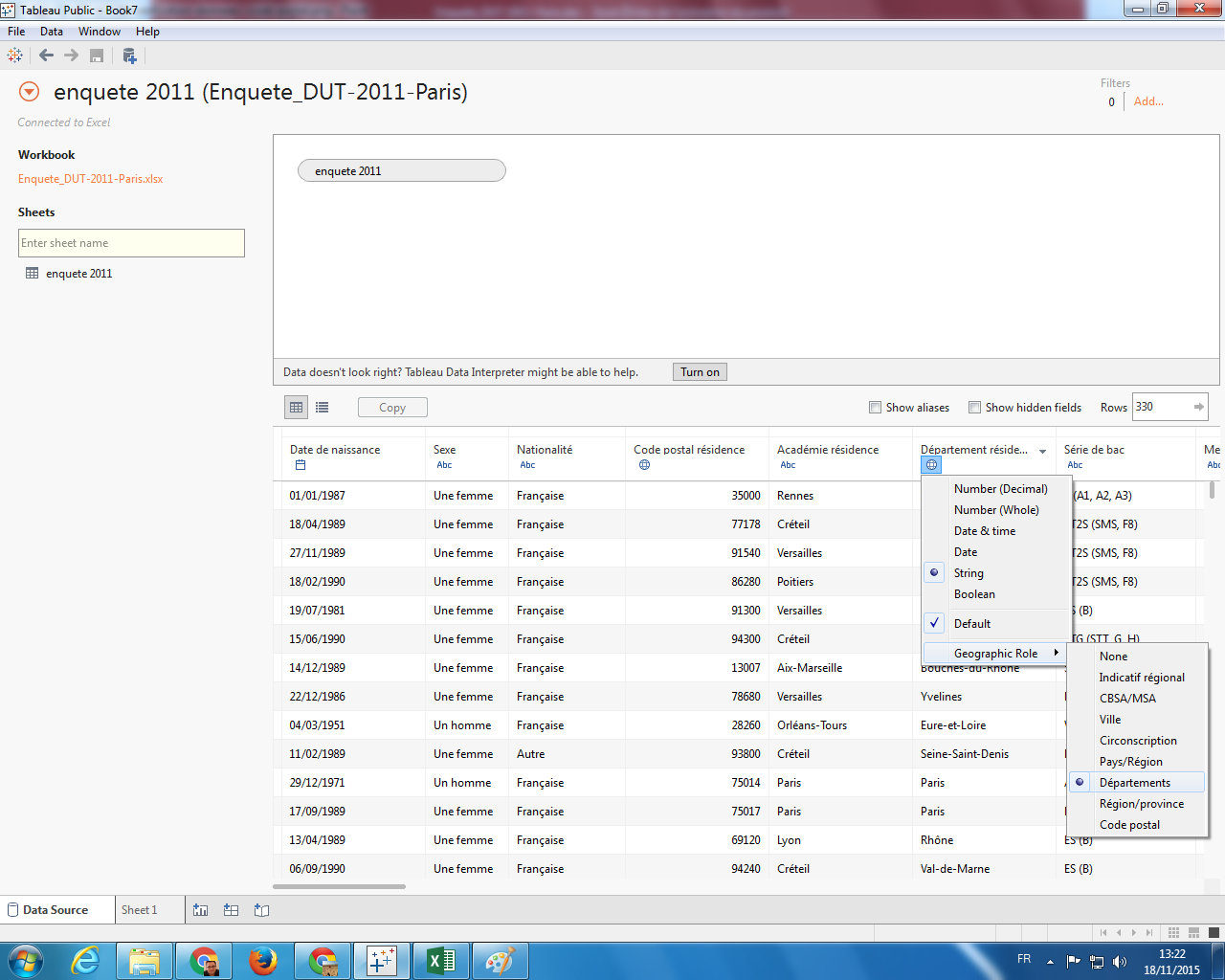Select Number (Whole) data type
Screen dimensions: 1225x980
pos(996,510)
